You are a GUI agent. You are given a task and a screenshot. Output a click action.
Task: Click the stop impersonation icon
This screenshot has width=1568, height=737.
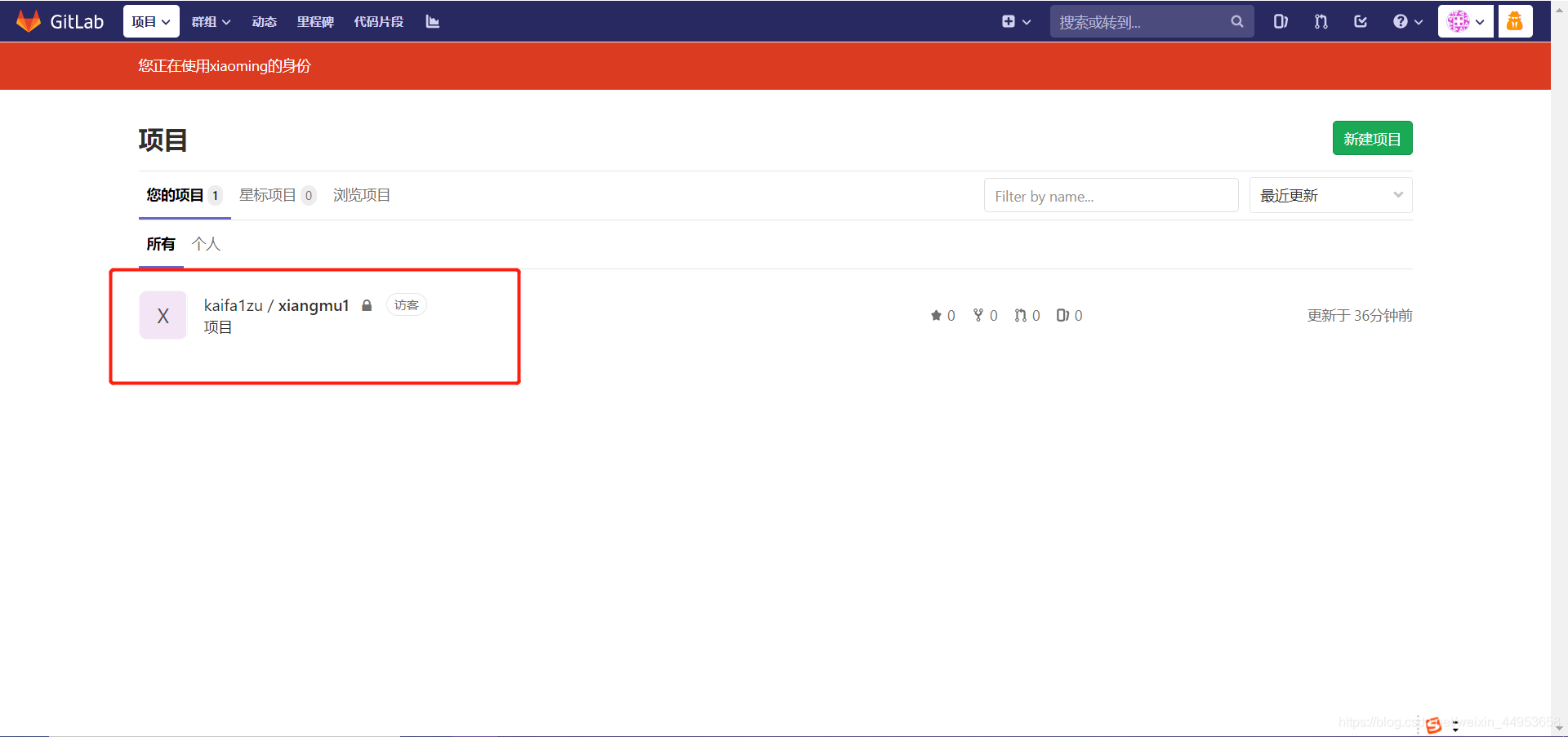pos(1515,21)
